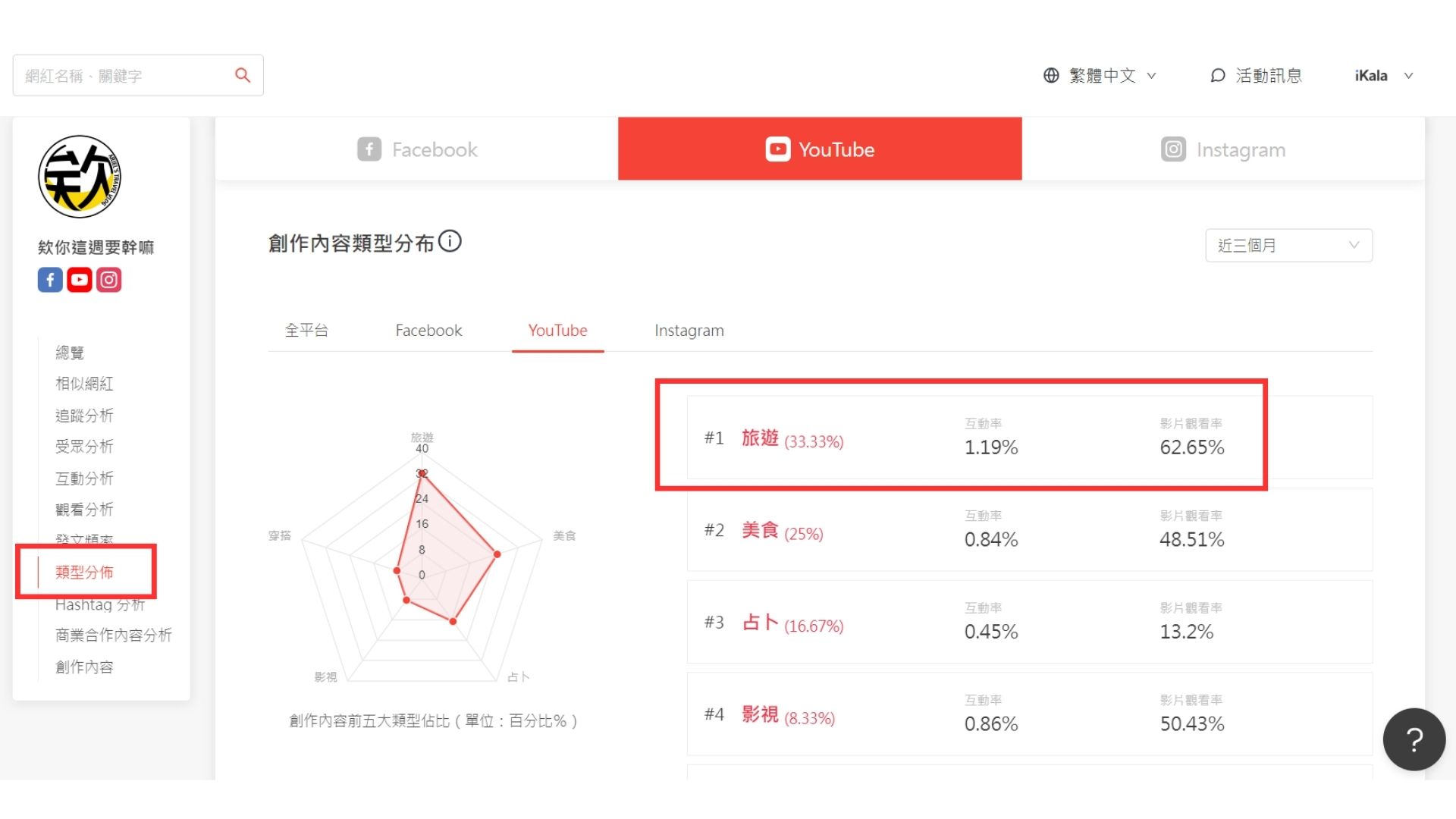Open 互動分析 in the sidebar
This screenshot has height=819, width=1456.
point(84,479)
